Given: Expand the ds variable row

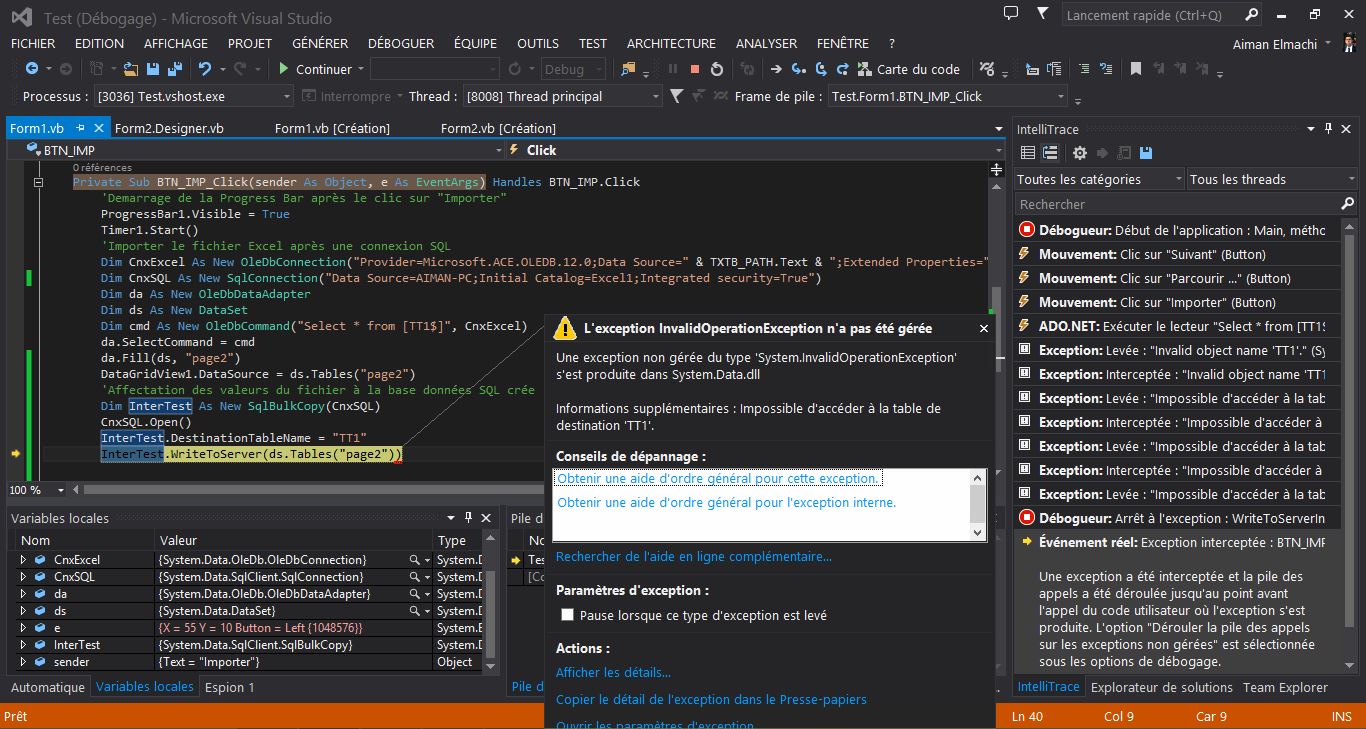Looking at the screenshot, I should pos(24,611).
